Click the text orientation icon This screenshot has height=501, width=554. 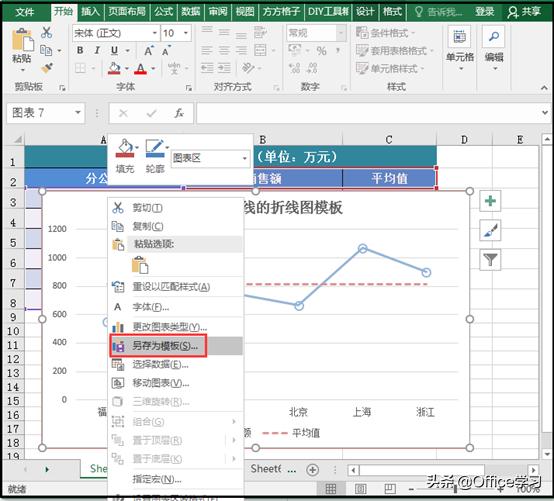[x=248, y=68]
